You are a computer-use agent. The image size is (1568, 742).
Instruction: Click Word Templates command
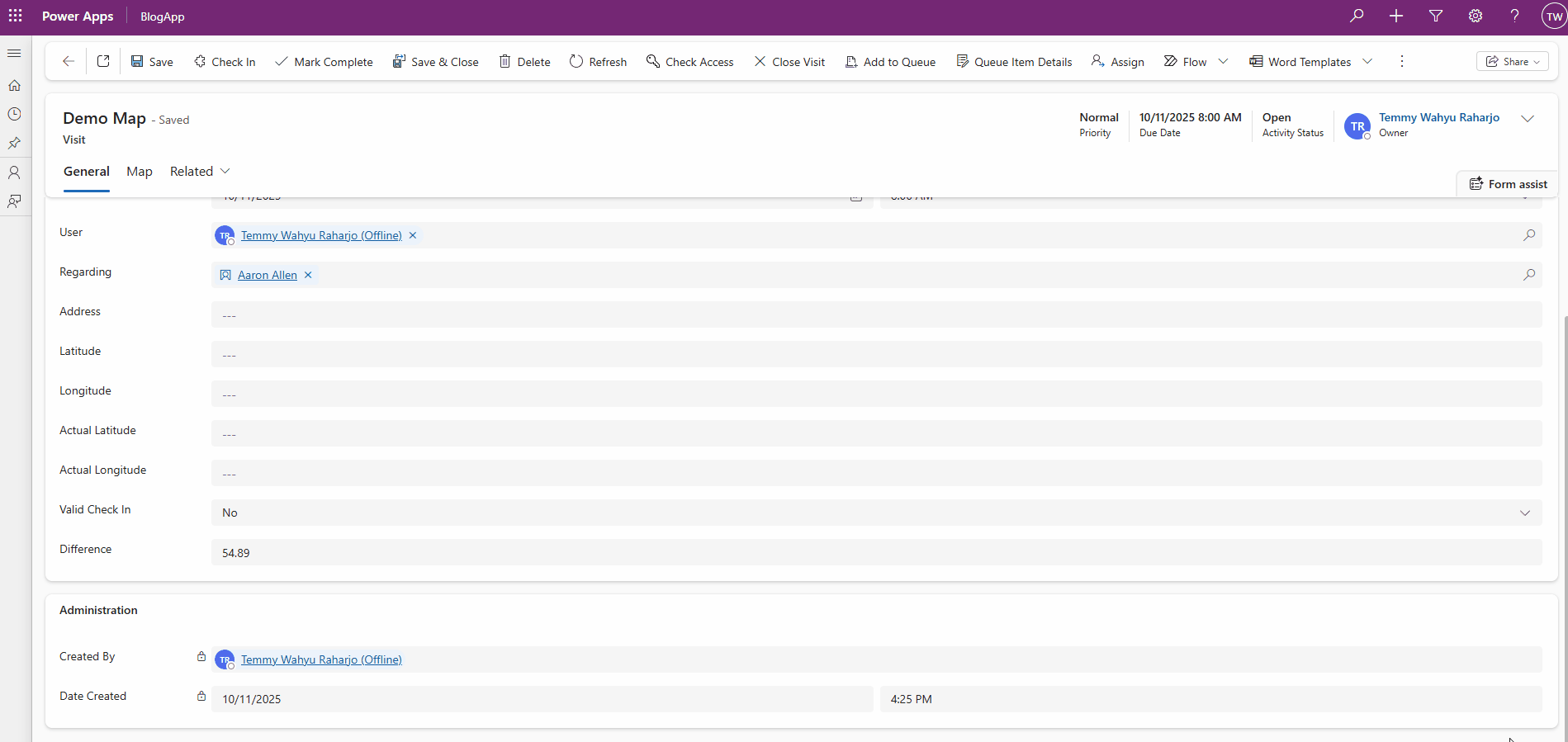pos(1300,62)
